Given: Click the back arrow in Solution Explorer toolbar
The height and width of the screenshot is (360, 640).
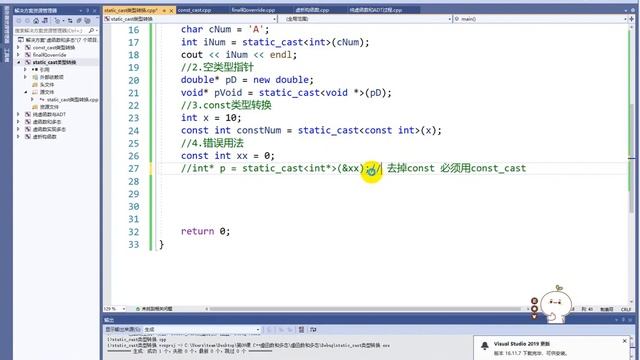Looking at the screenshot, I should click(18, 20).
